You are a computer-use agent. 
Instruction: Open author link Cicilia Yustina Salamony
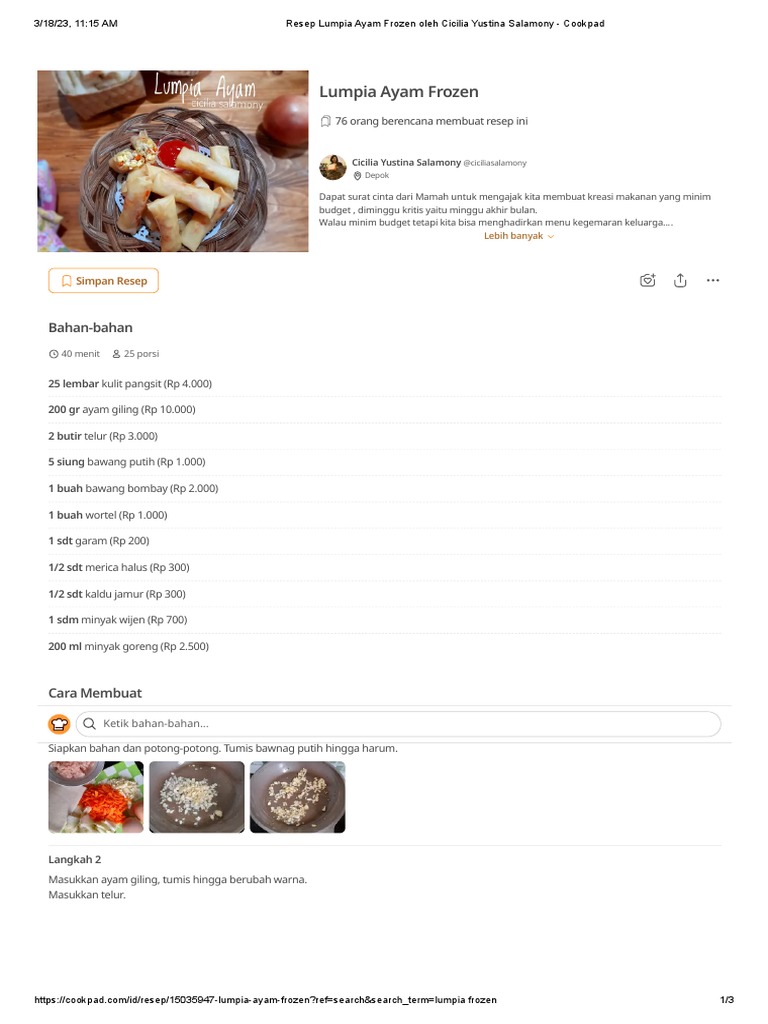click(x=406, y=163)
